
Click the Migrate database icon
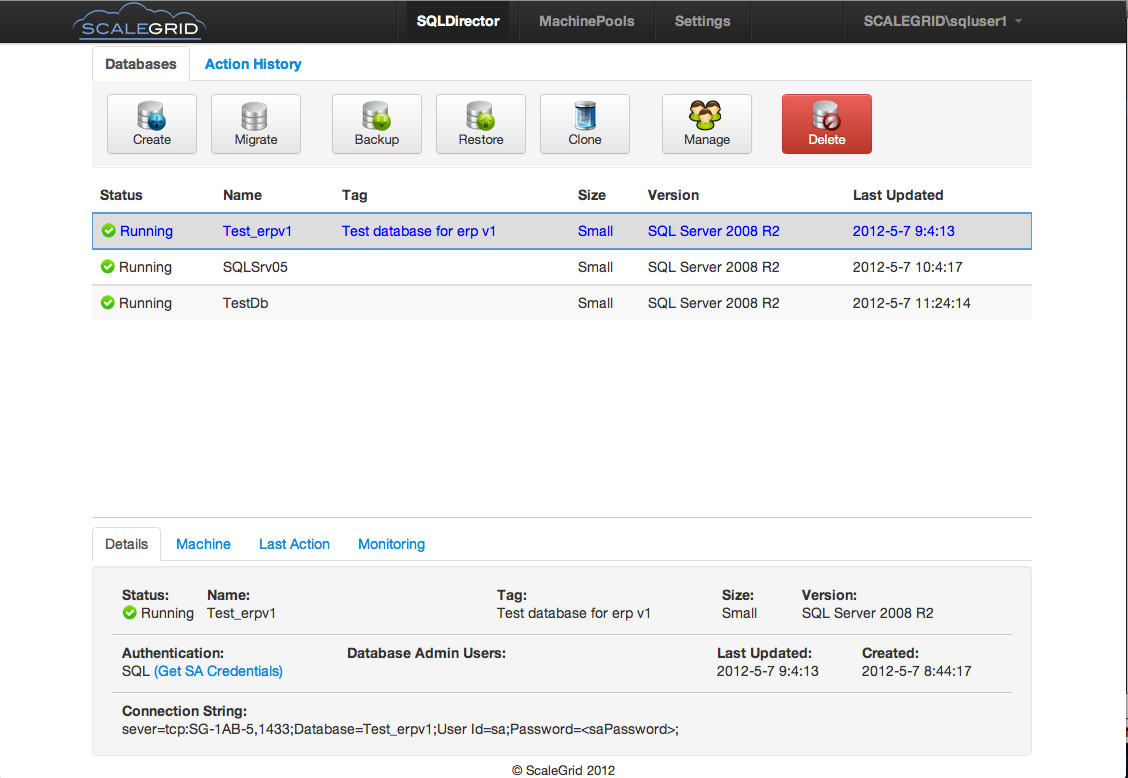[256, 124]
